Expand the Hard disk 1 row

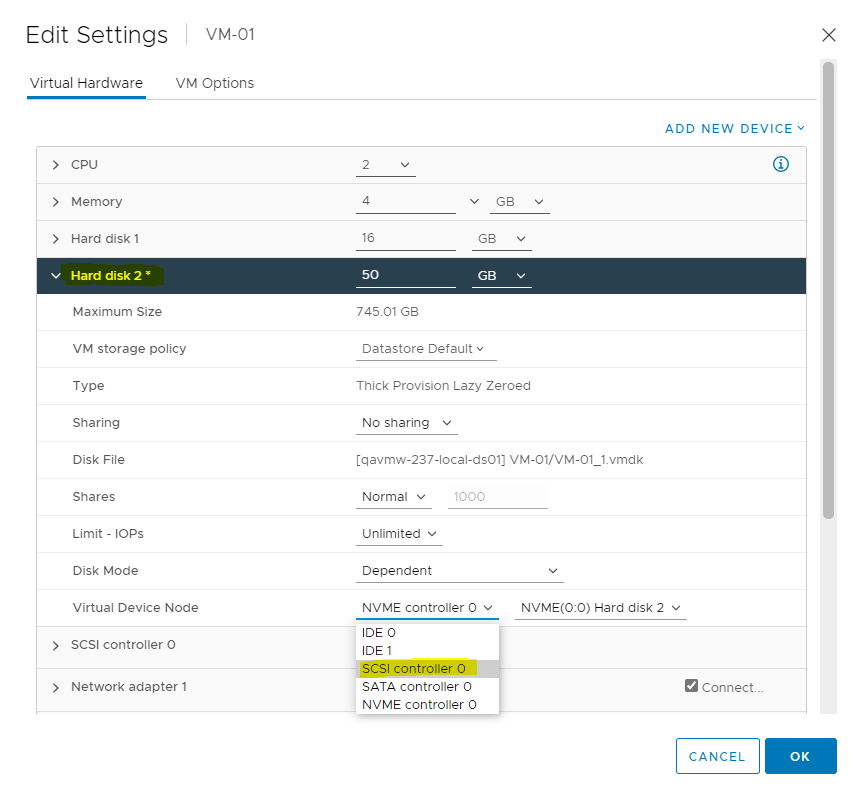[55, 239]
